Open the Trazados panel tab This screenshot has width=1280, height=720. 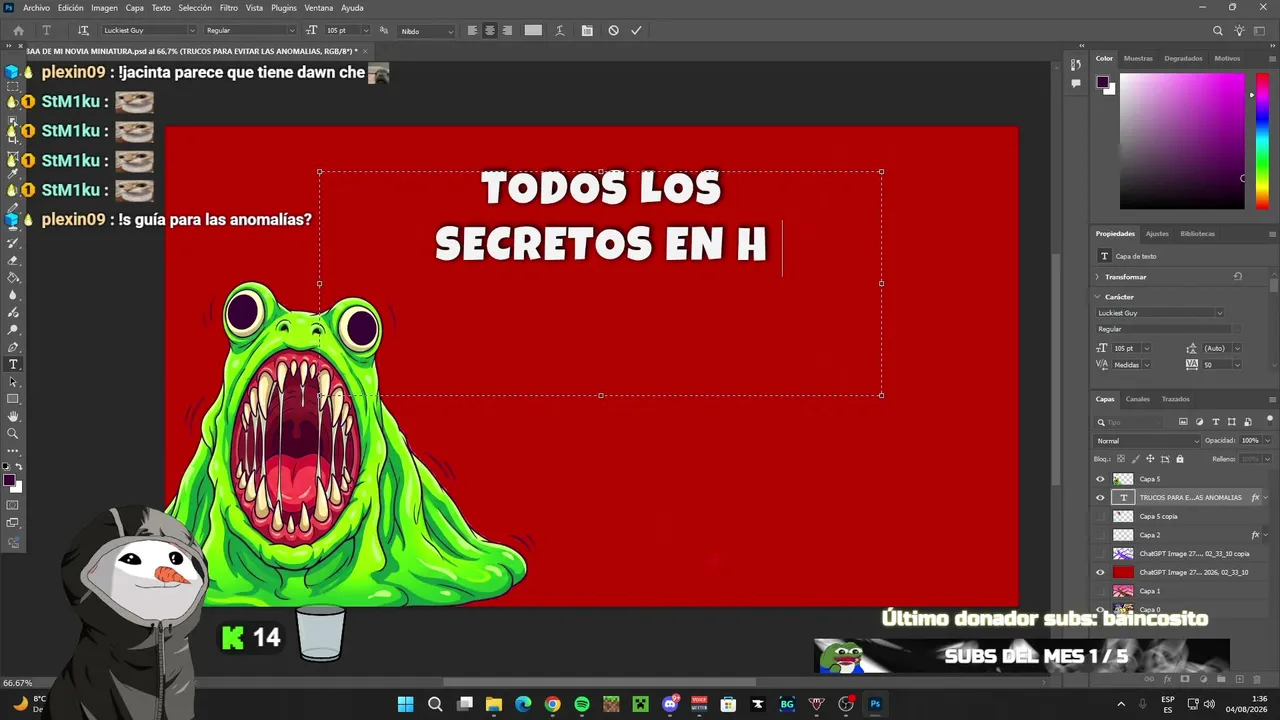coord(1176,399)
